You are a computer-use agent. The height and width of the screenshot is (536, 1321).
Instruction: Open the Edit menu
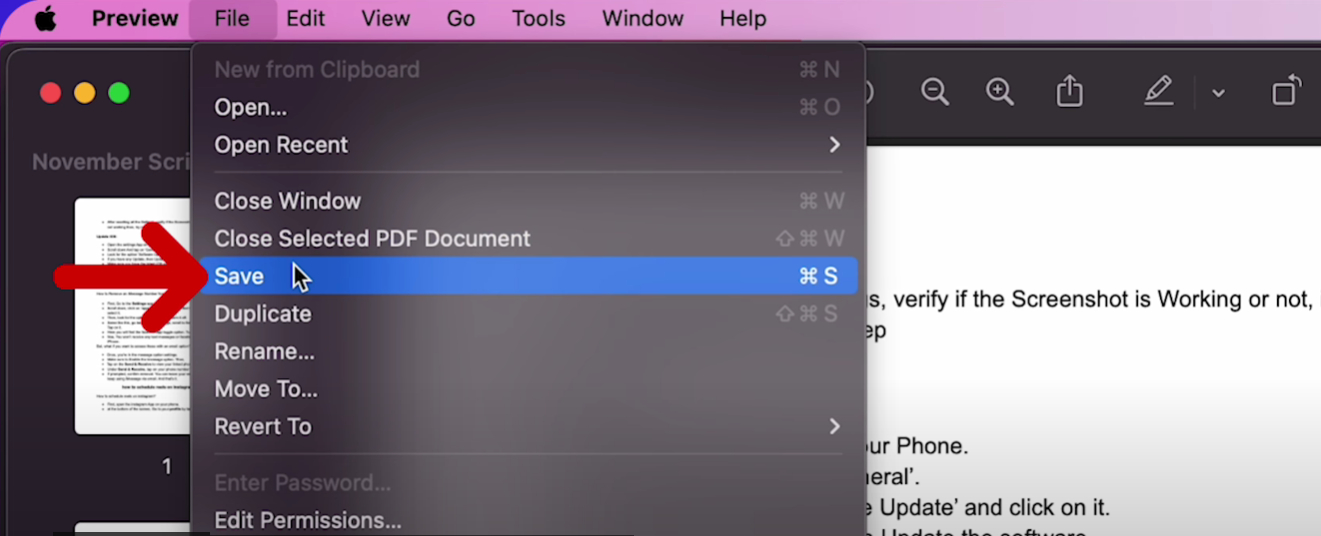point(305,19)
